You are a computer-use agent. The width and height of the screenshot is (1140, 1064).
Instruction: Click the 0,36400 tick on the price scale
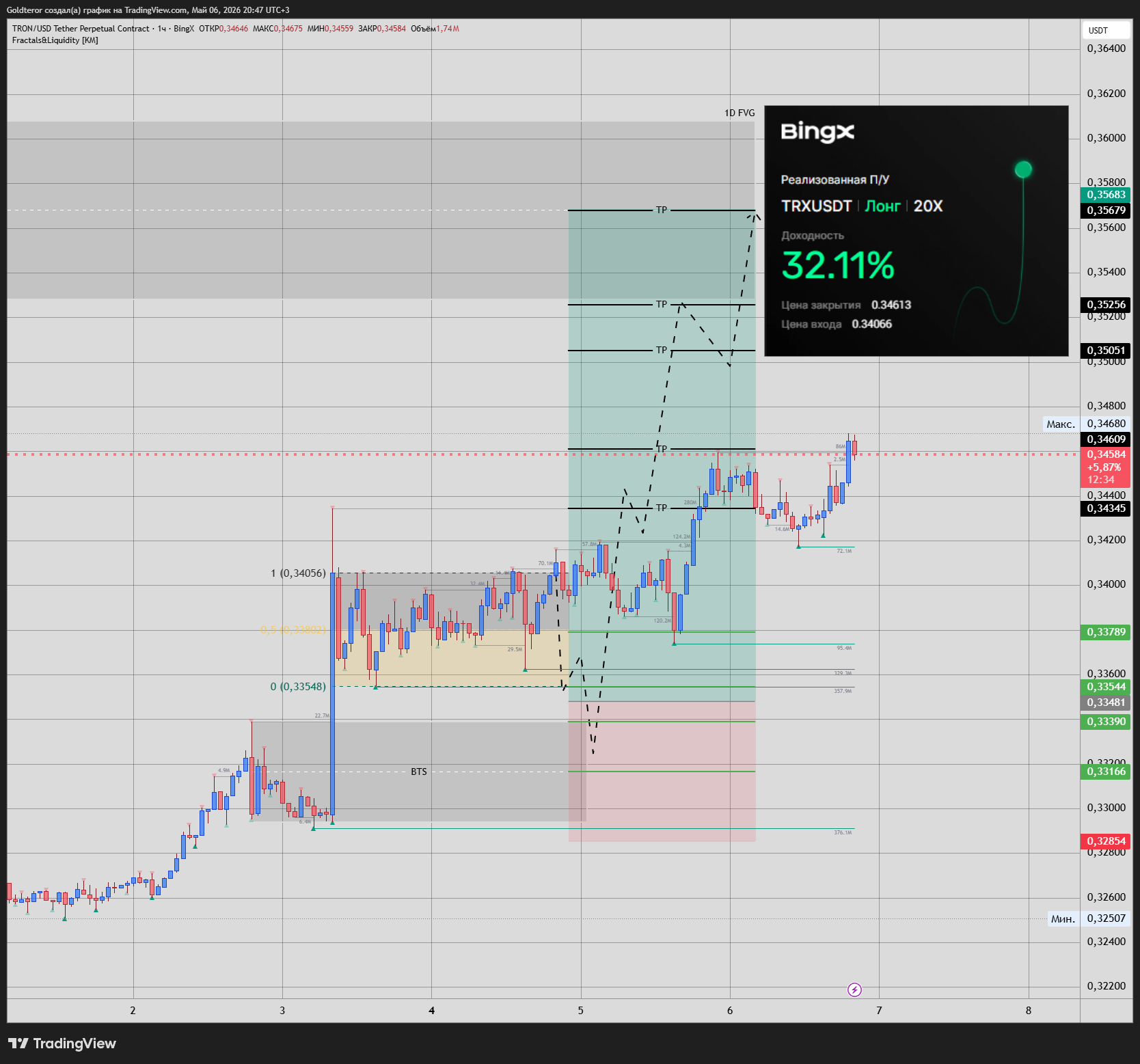pos(1106,49)
